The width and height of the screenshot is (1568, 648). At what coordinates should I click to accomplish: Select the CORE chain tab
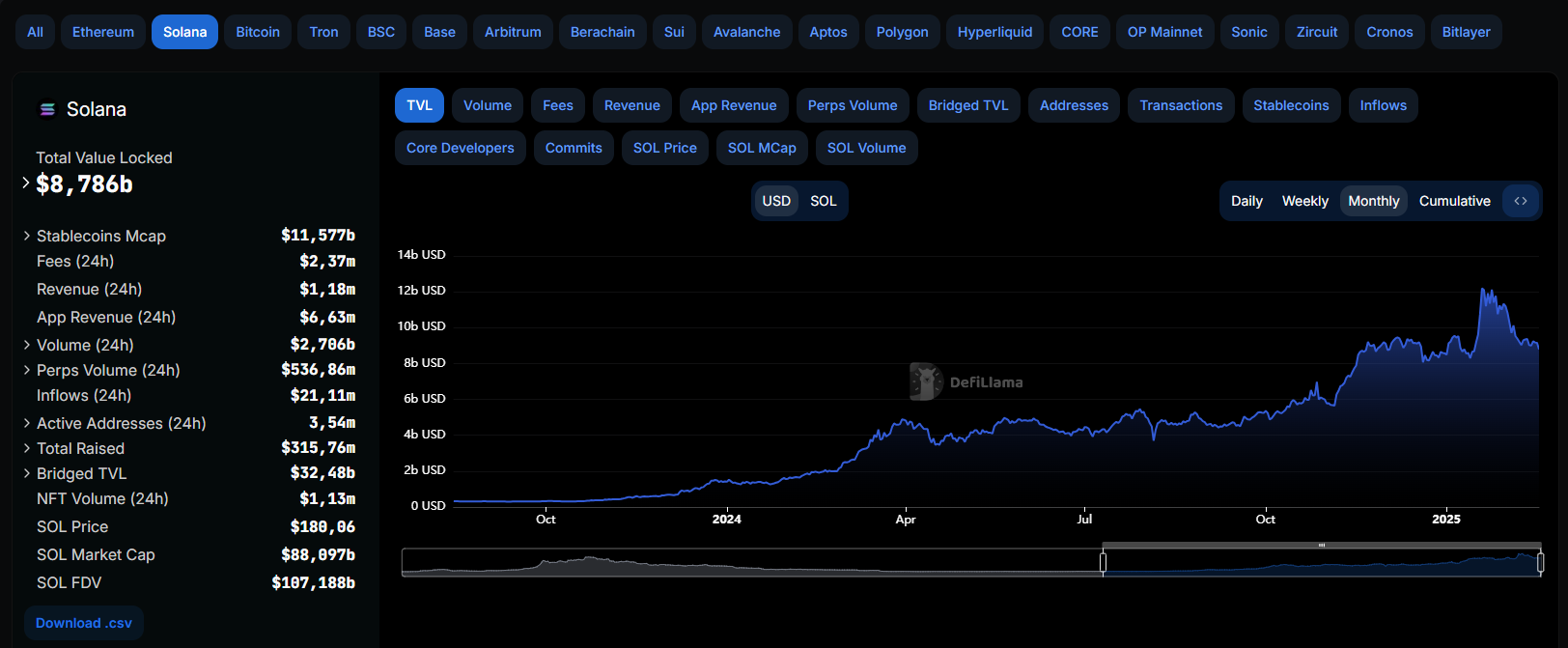[x=1079, y=32]
